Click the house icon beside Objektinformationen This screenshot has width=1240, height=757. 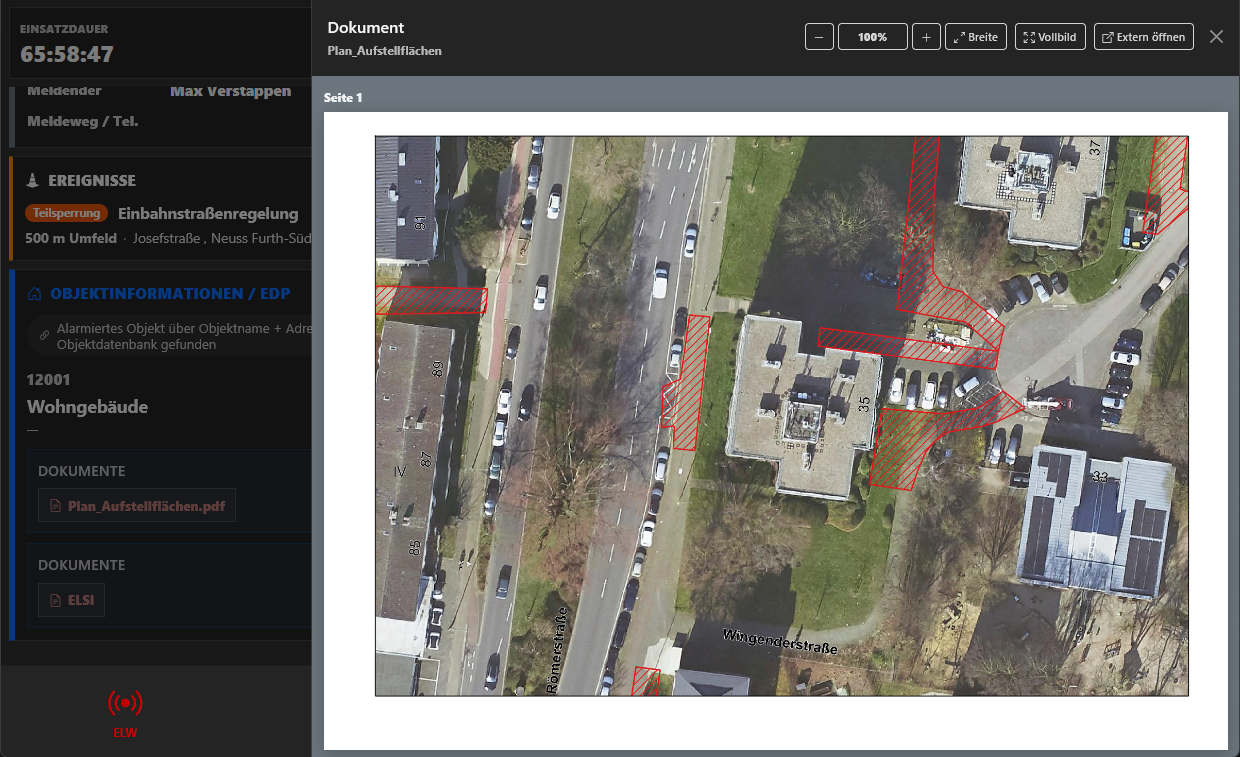[x=35, y=294]
